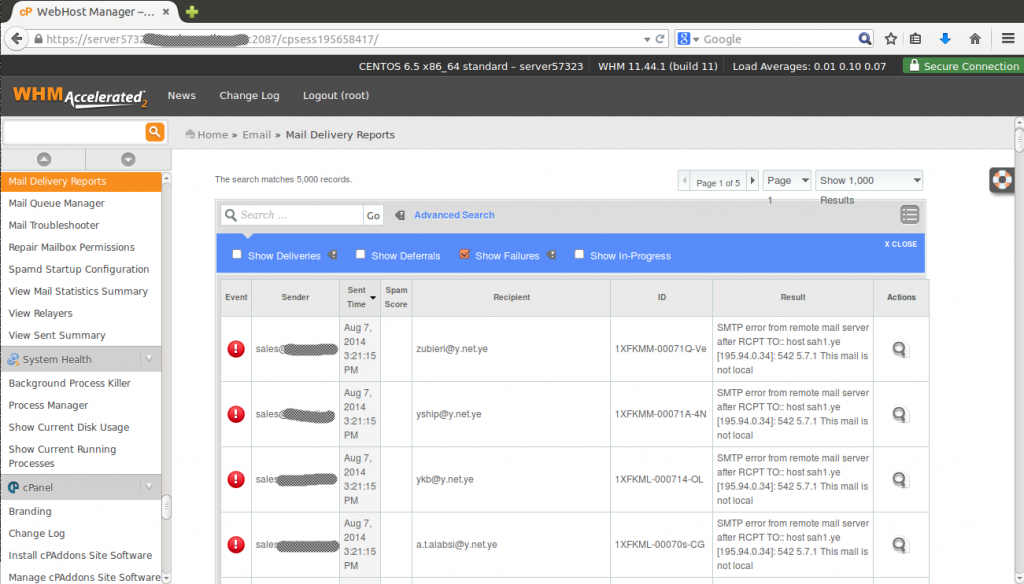Open details magnifier for message 1XFKMM-00071Q-Ve
This screenshot has height=584, width=1024.
[899, 349]
